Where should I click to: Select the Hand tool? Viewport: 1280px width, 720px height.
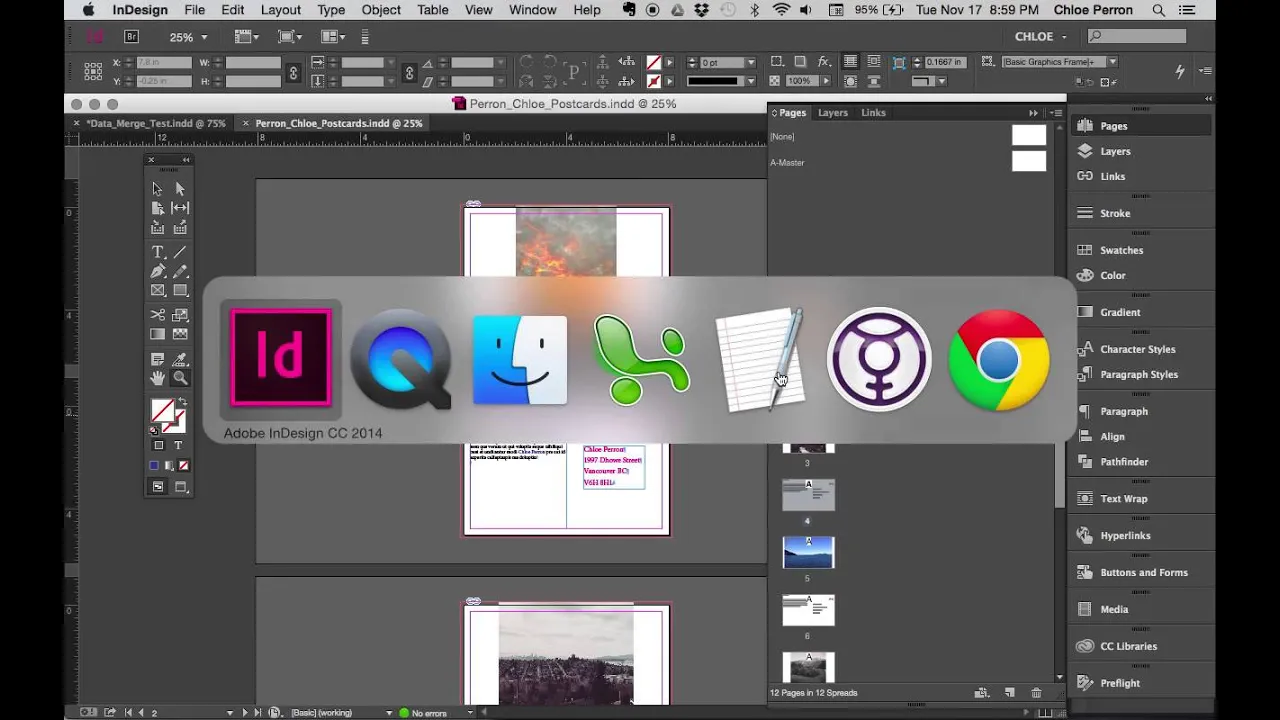click(157, 378)
